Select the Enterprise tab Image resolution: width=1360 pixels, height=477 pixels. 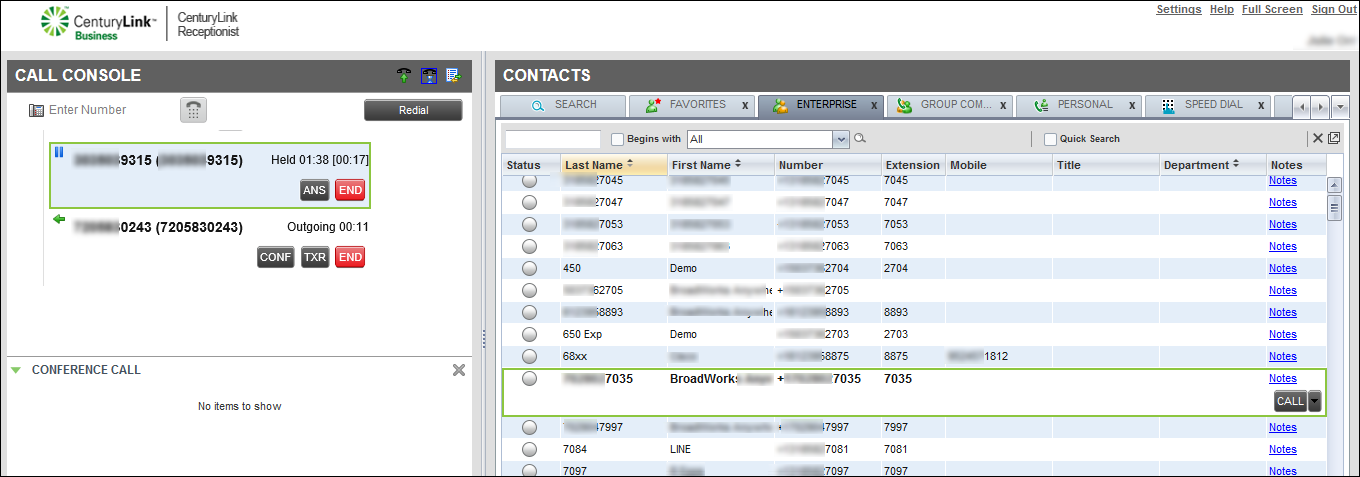point(821,105)
